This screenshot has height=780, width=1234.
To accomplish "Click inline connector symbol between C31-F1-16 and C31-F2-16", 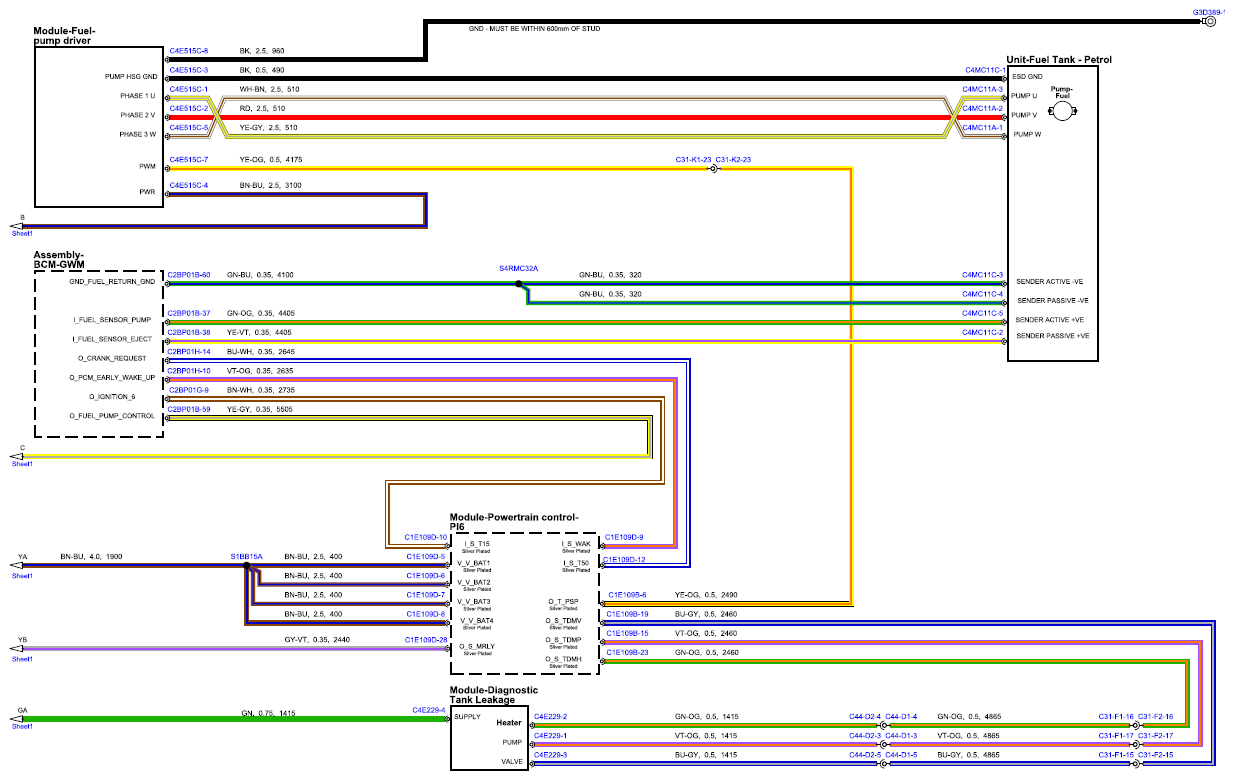I will (x=1136, y=726).
